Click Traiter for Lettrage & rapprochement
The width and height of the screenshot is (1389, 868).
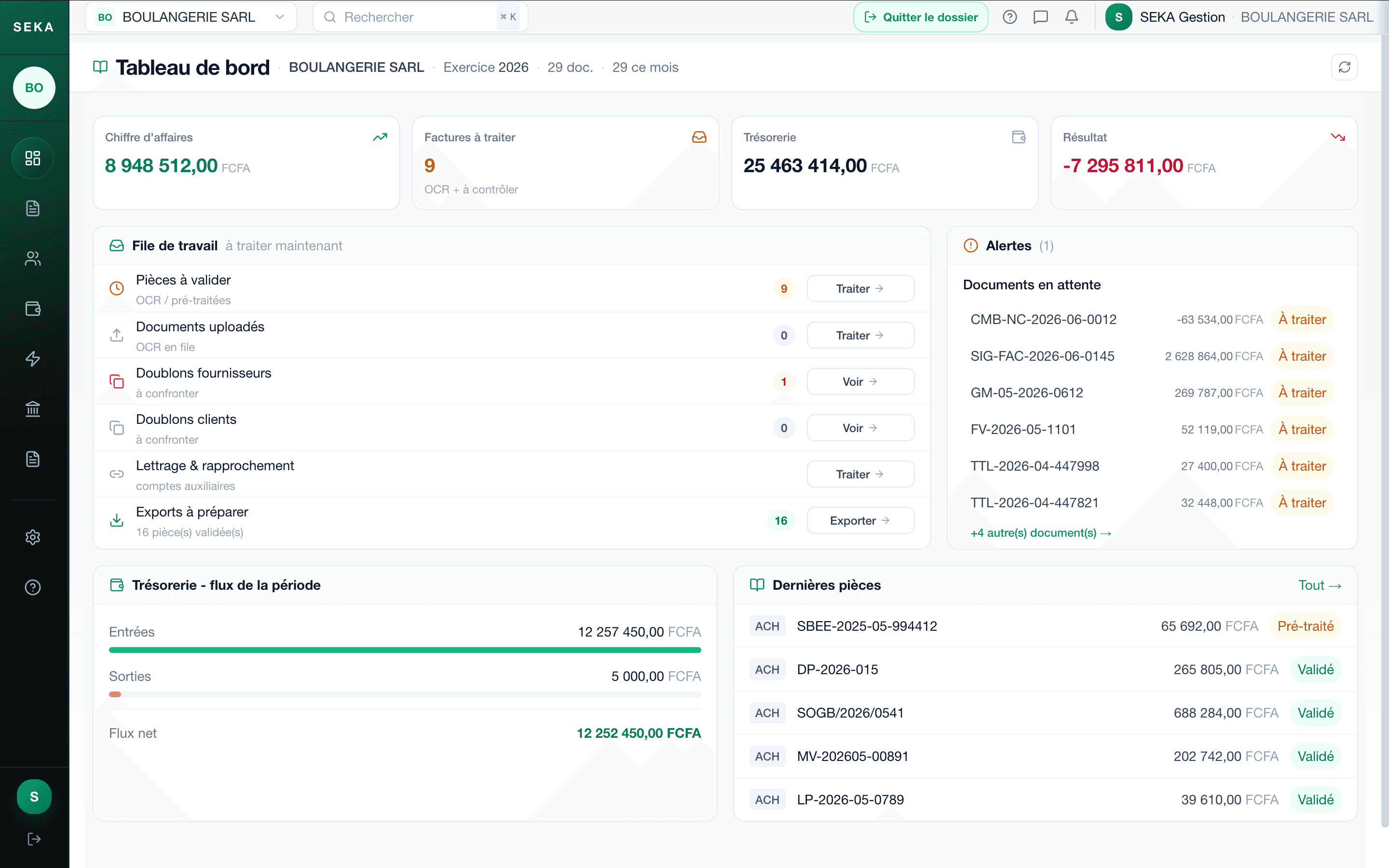860,474
